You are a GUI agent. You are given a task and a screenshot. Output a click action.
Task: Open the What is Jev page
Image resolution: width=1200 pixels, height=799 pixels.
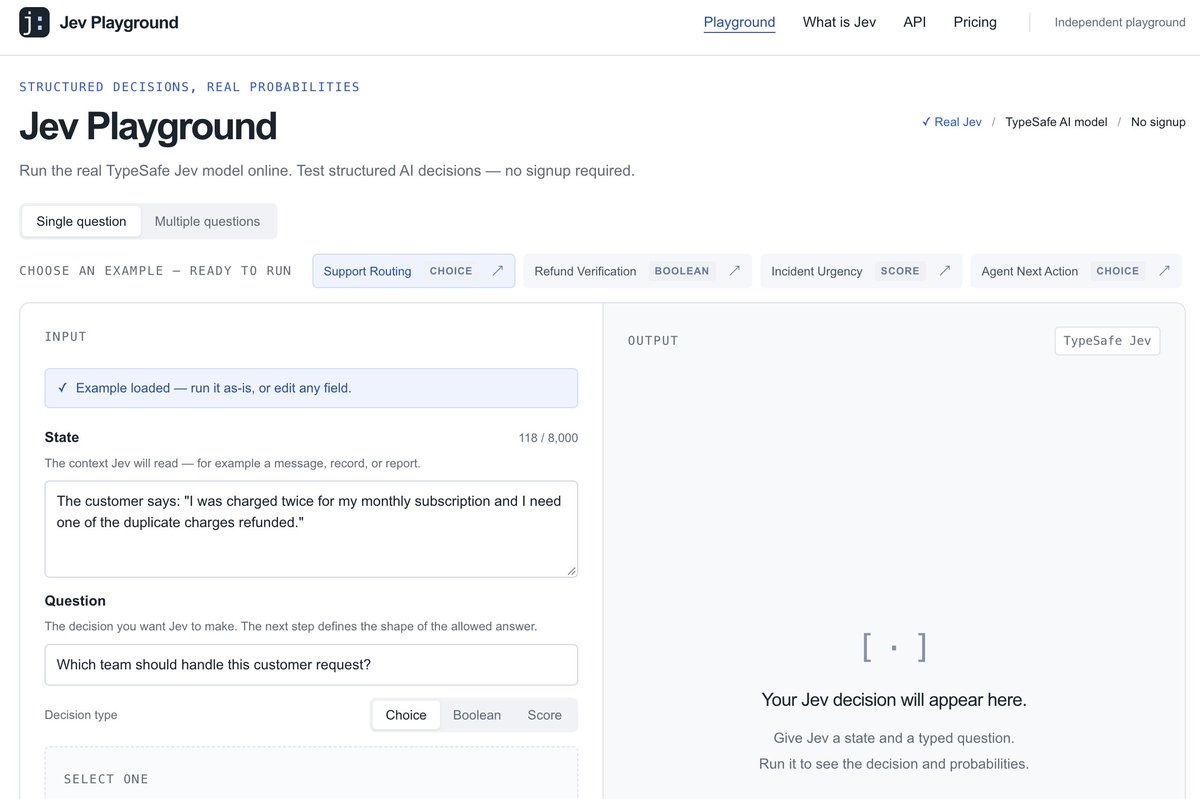tap(839, 22)
